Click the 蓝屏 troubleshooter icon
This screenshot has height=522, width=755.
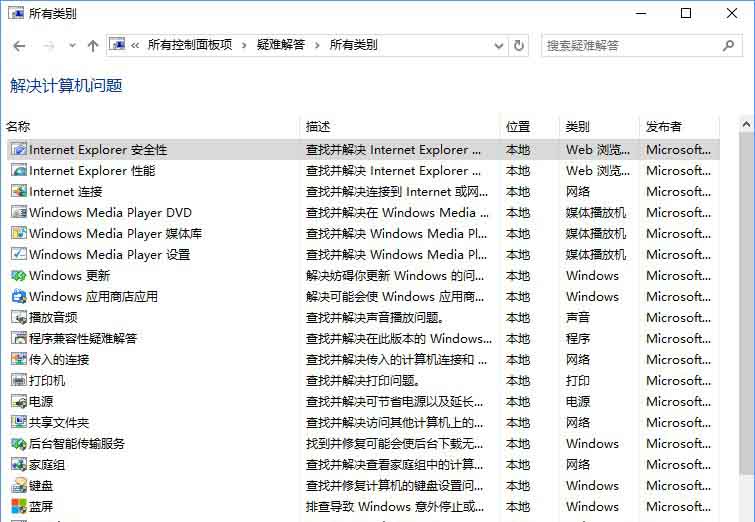18,507
